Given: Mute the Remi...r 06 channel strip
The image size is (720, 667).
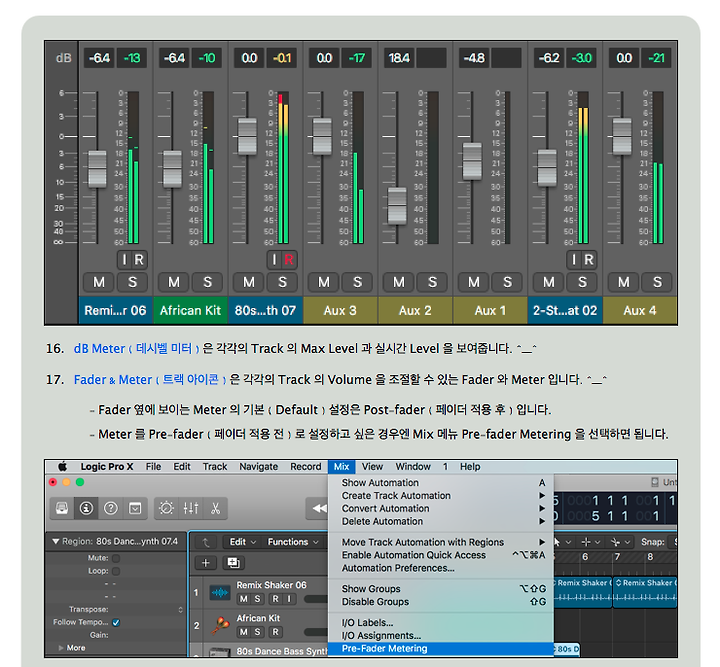Looking at the screenshot, I should (99, 282).
